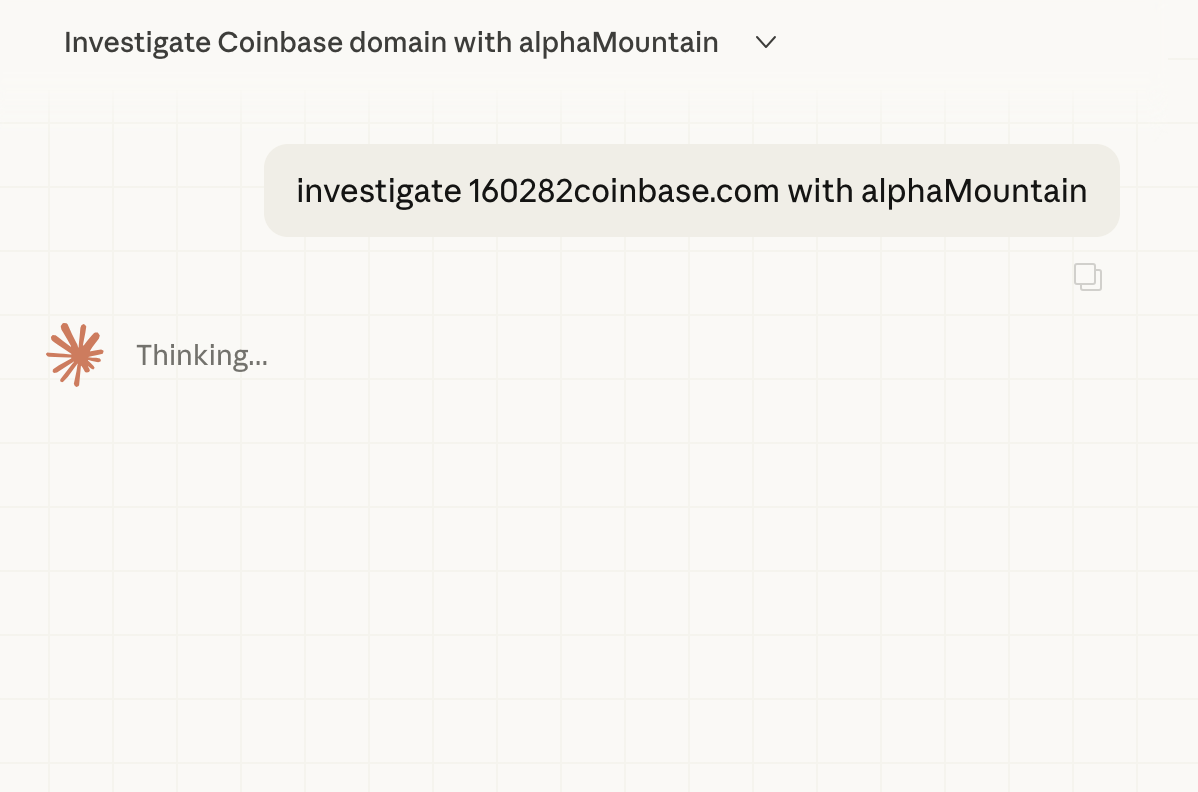
Task: Copy the user message with copy icon
Action: coord(1087,277)
